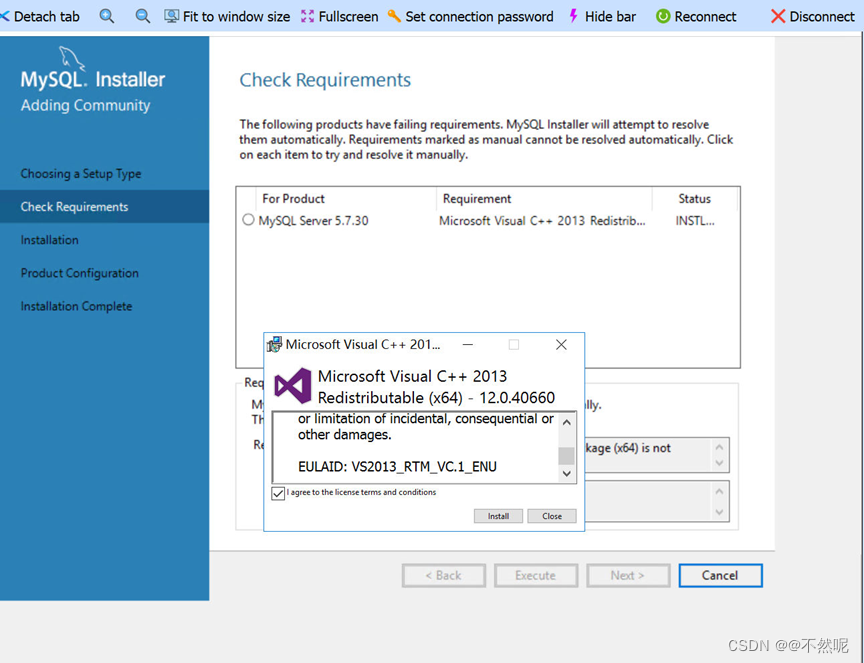Viewport: 864px width, 663px height.
Task: Go to Installation step in sidebar
Action: click(x=50, y=240)
